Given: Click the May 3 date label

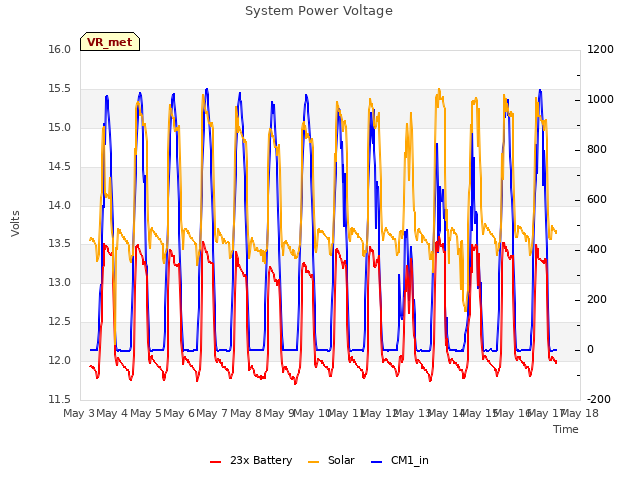Looking at the screenshot, I should tap(79, 413).
